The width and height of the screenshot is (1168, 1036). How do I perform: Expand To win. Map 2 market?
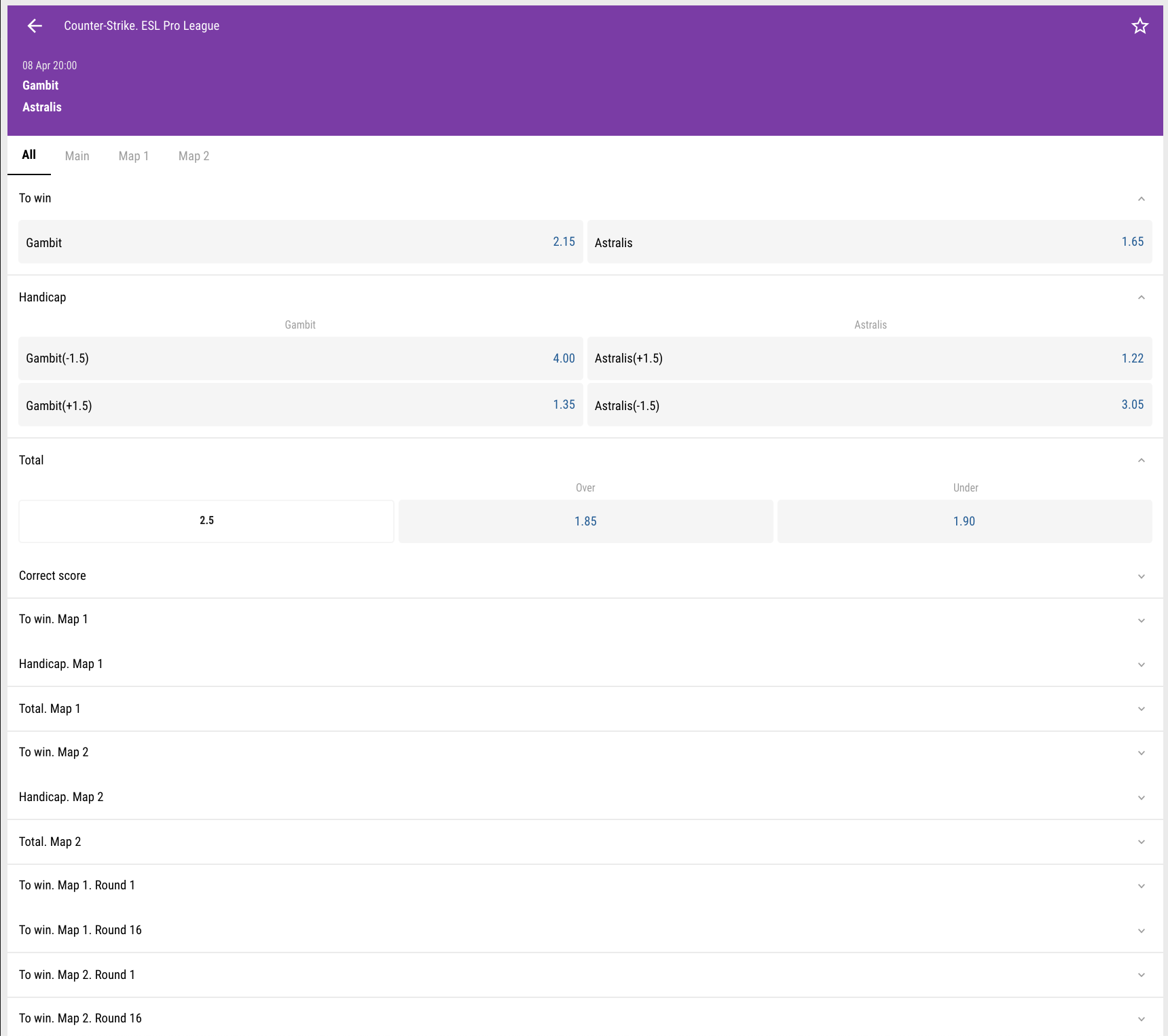pyautogui.click(x=585, y=752)
